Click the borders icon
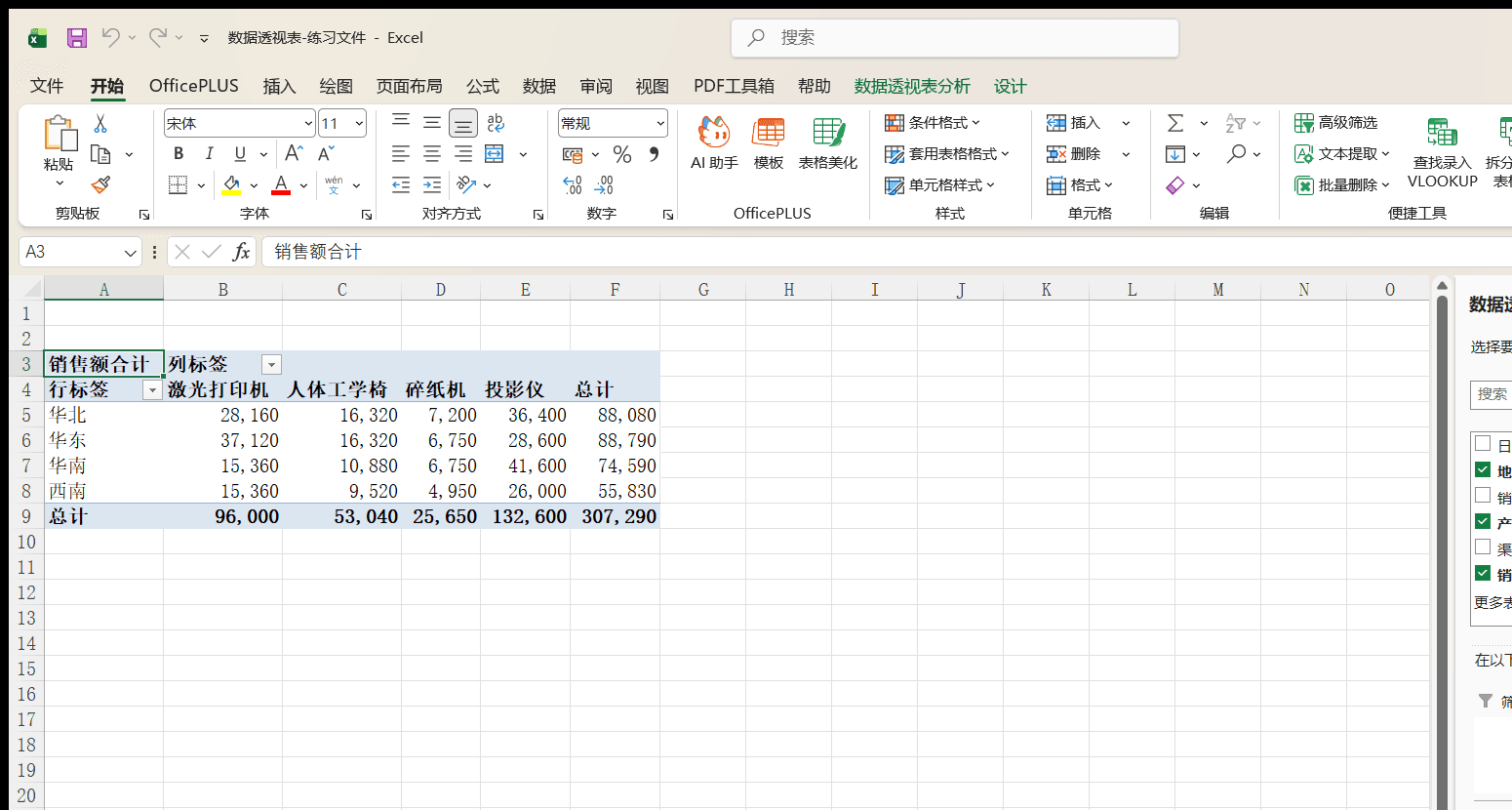1512x810 pixels. [178, 184]
